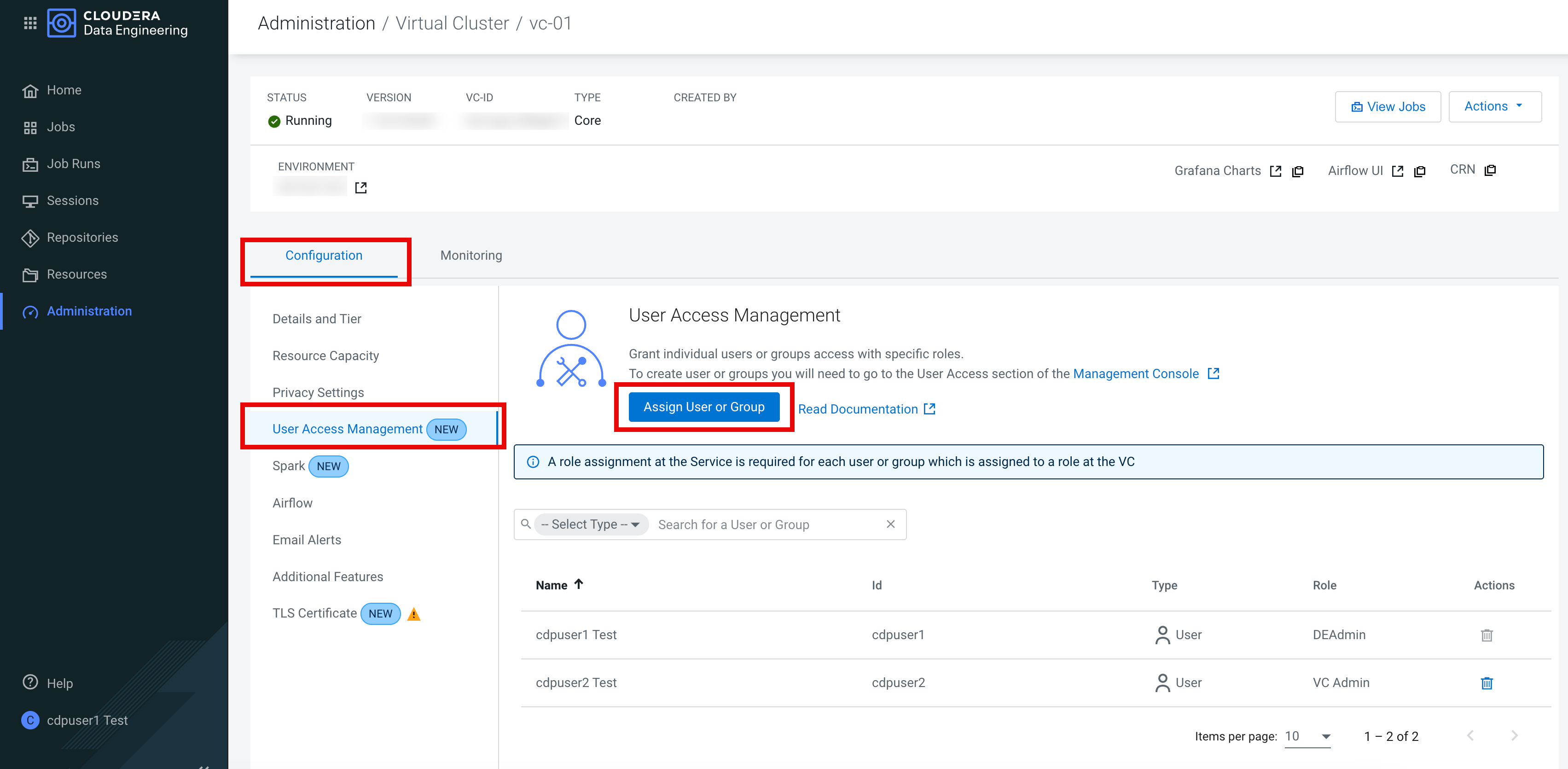Change items per page dropdown
Screen dimensions: 1568x769
(1307, 737)
